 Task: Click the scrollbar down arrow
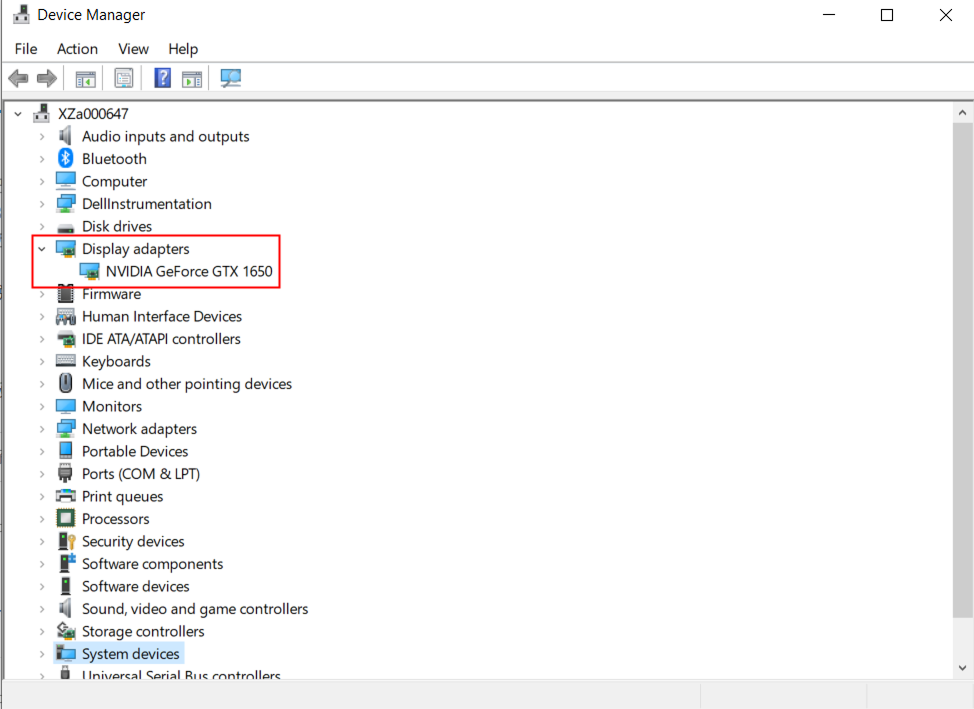click(962, 666)
